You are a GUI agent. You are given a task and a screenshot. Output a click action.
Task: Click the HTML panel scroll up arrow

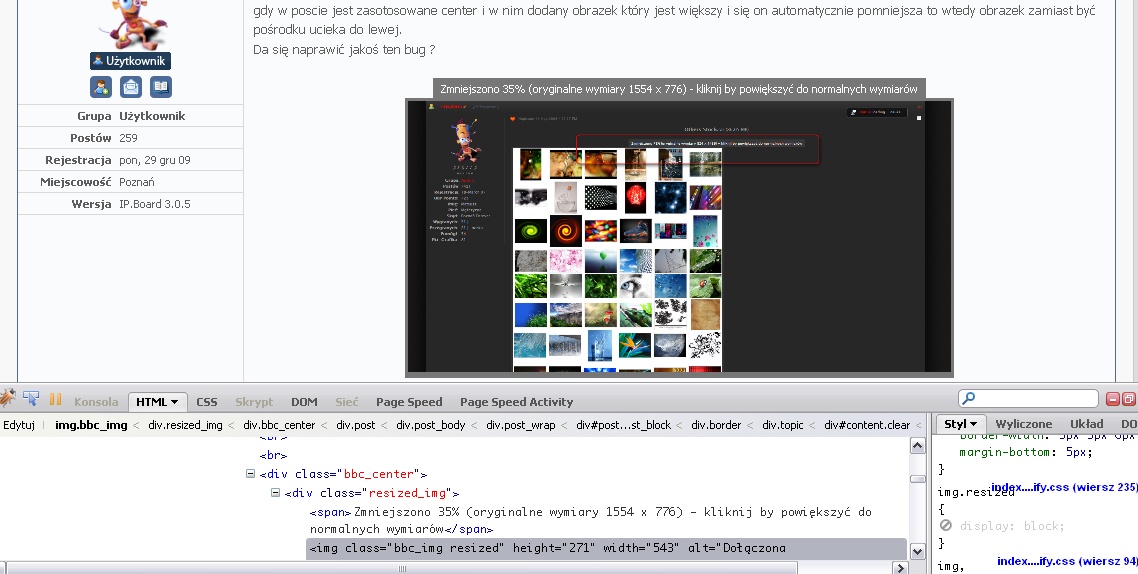point(917,446)
